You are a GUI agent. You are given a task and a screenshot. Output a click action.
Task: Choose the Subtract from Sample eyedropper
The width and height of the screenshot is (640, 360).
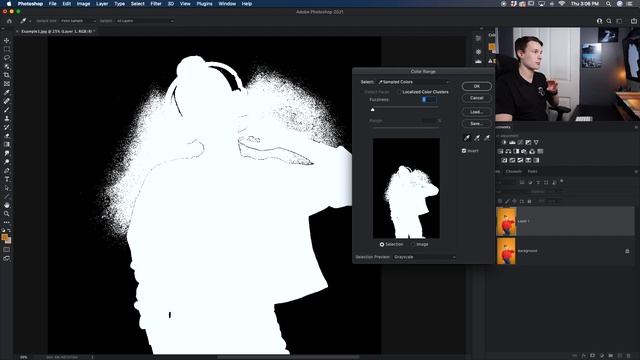coord(487,138)
